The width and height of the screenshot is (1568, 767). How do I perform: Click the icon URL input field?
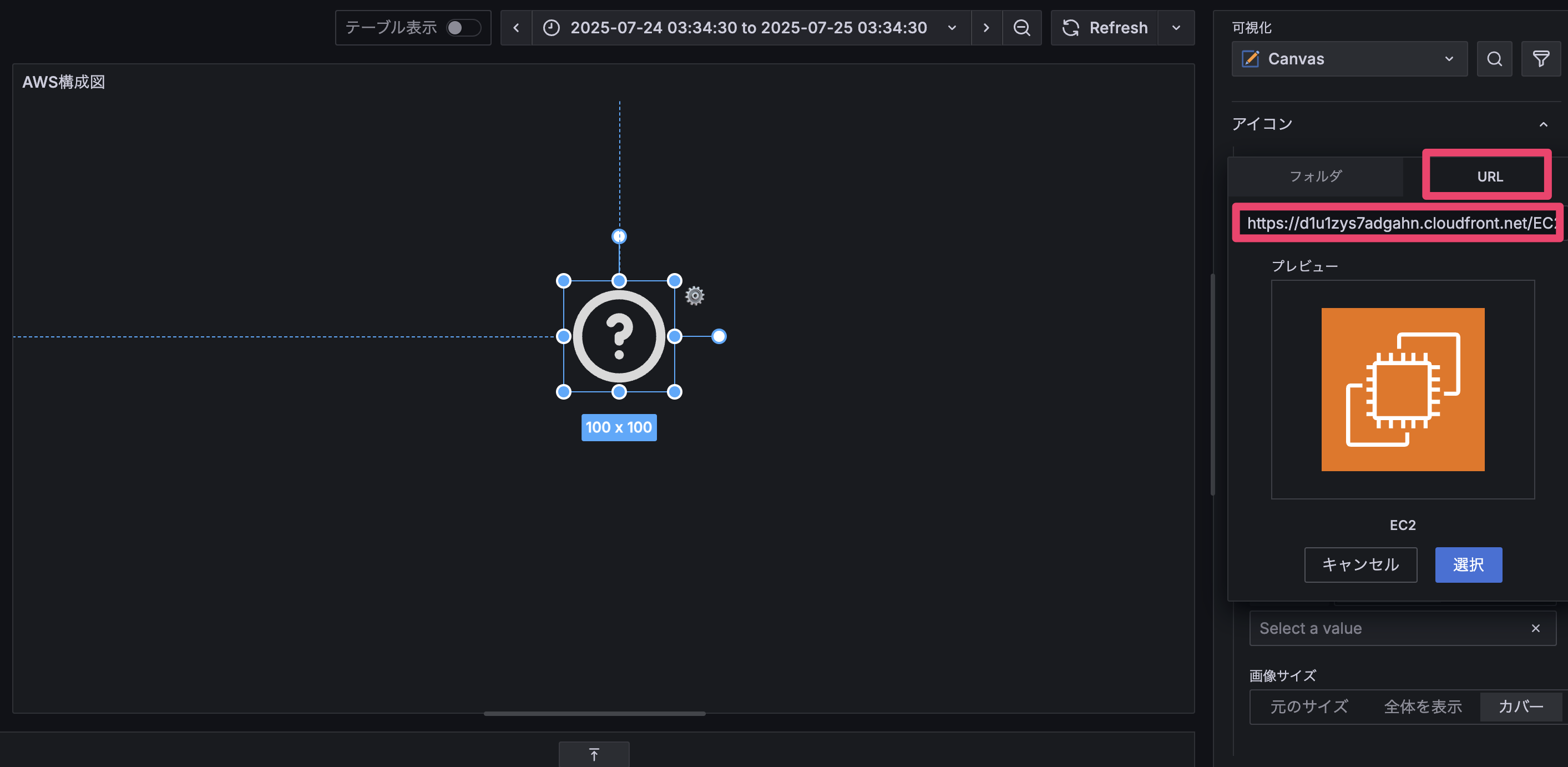(1400, 224)
